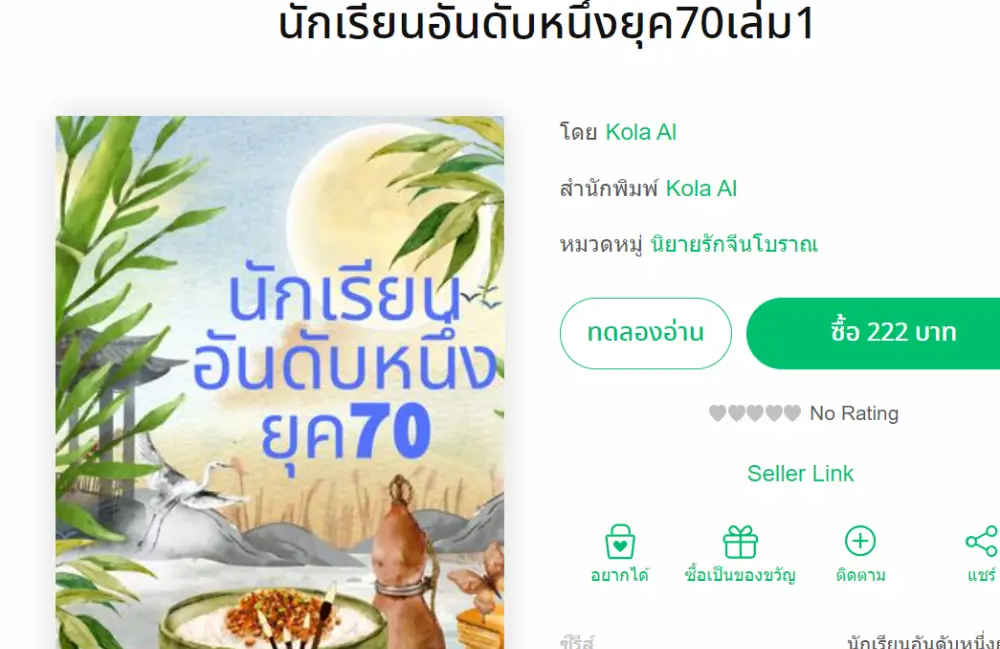Click the ซื้อเป็นของขวัญ text label
The image size is (1000, 649).
coord(740,575)
